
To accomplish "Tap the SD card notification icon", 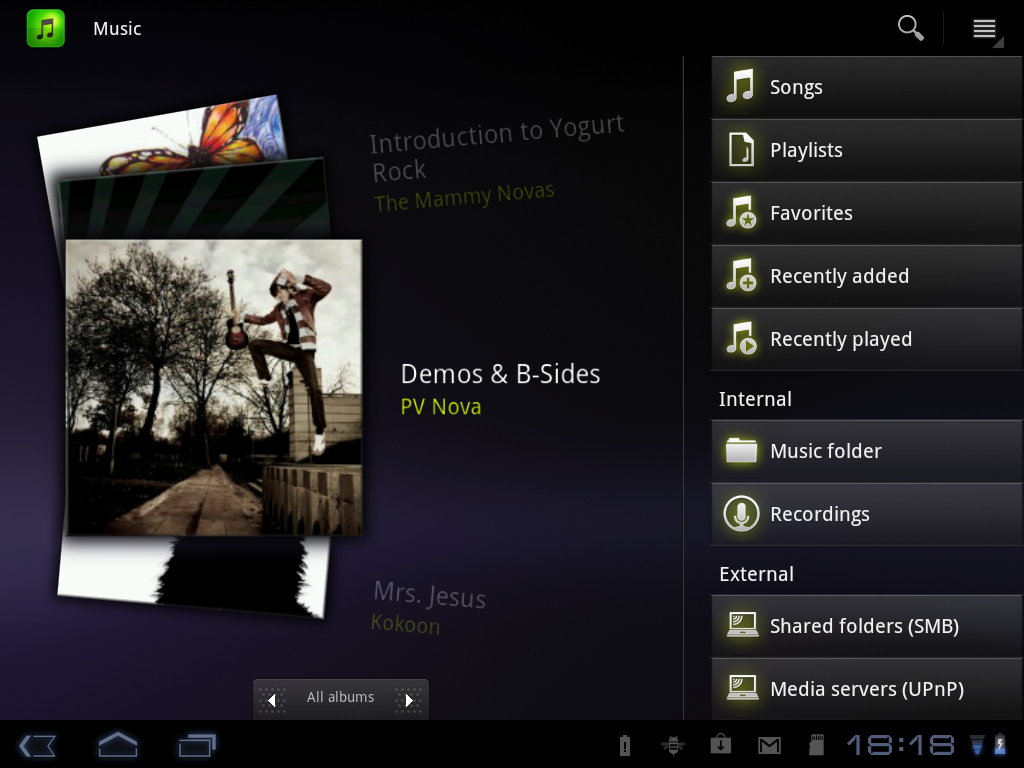I will [x=816, y=744].
